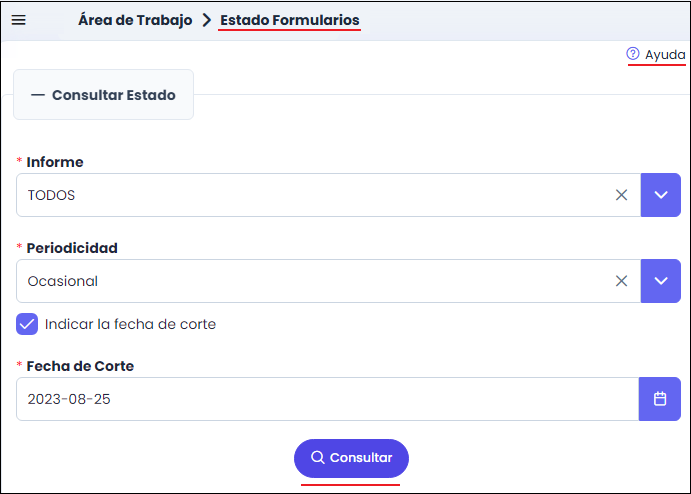Clear the Informe selection with X
Viewport: 691px width, 494px height.
pyautogui.click(x=621, y=195)
